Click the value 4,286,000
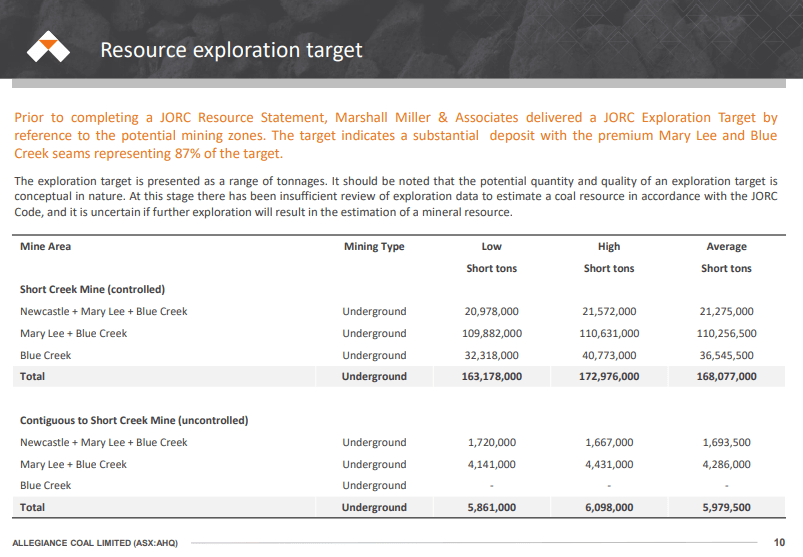Image resolution: width=803 pixels, height=557 pixels. point(726,464)
